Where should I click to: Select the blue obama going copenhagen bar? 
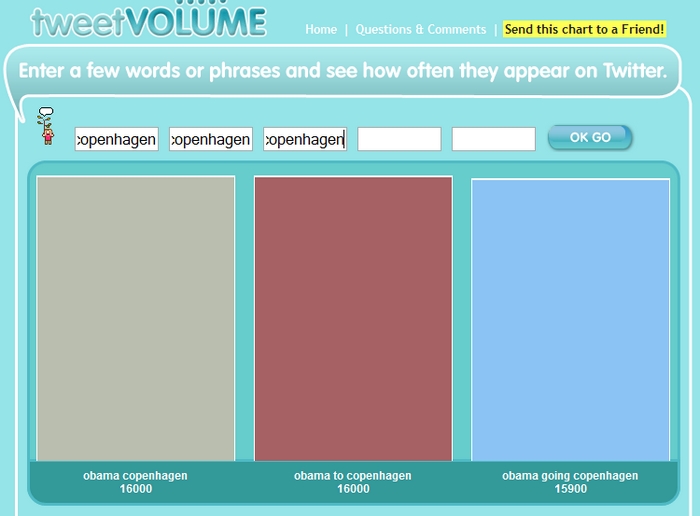(x=571, y=320)
